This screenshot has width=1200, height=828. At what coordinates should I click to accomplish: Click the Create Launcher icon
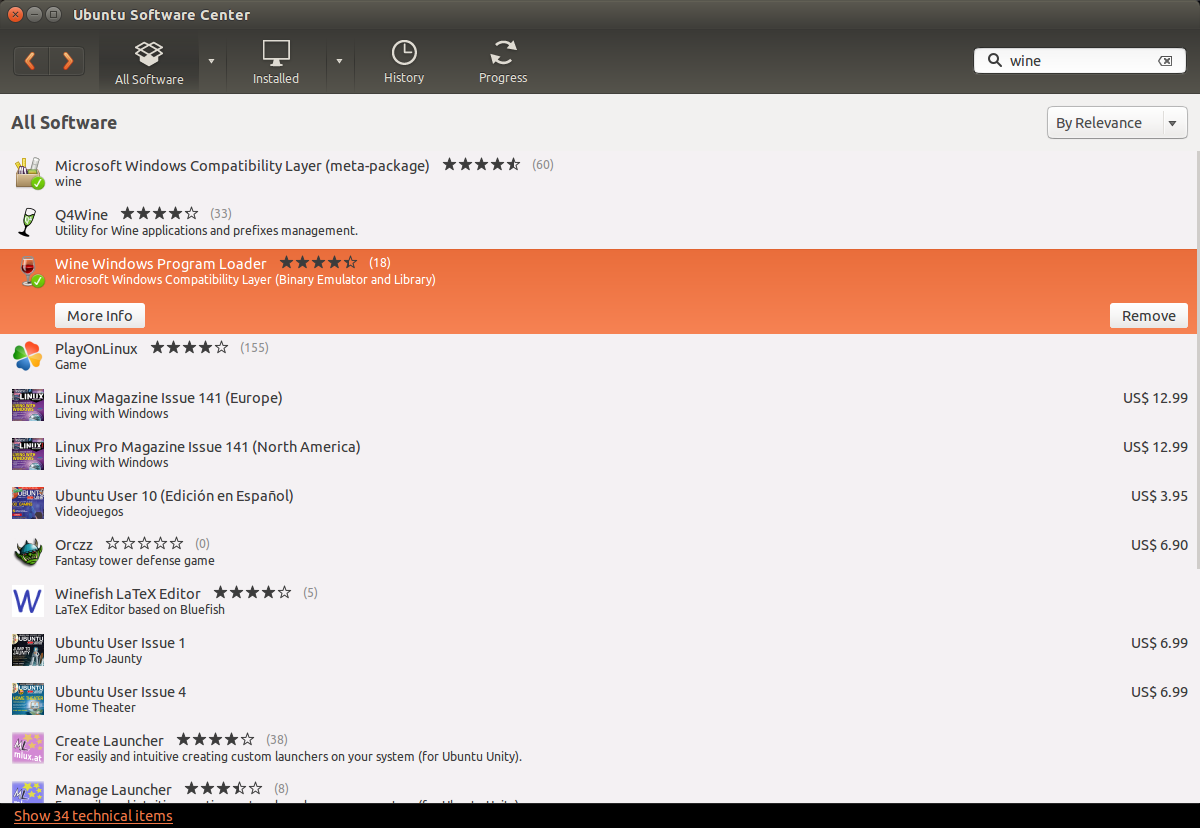tap(28, 748)
